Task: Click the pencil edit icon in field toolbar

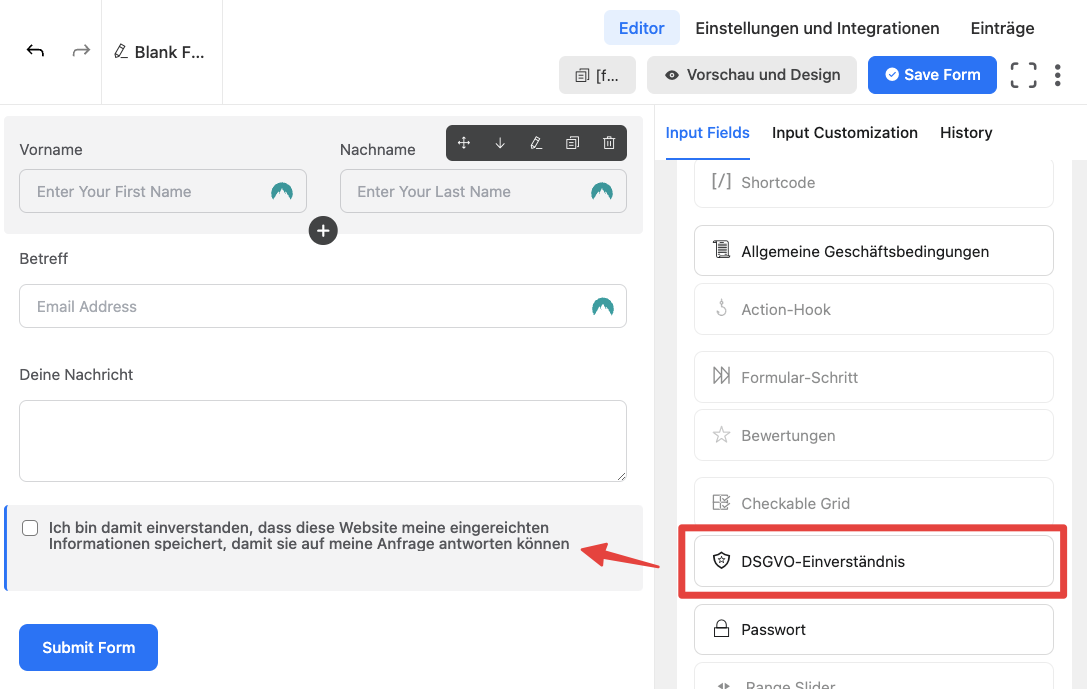Action: [536, 143]
